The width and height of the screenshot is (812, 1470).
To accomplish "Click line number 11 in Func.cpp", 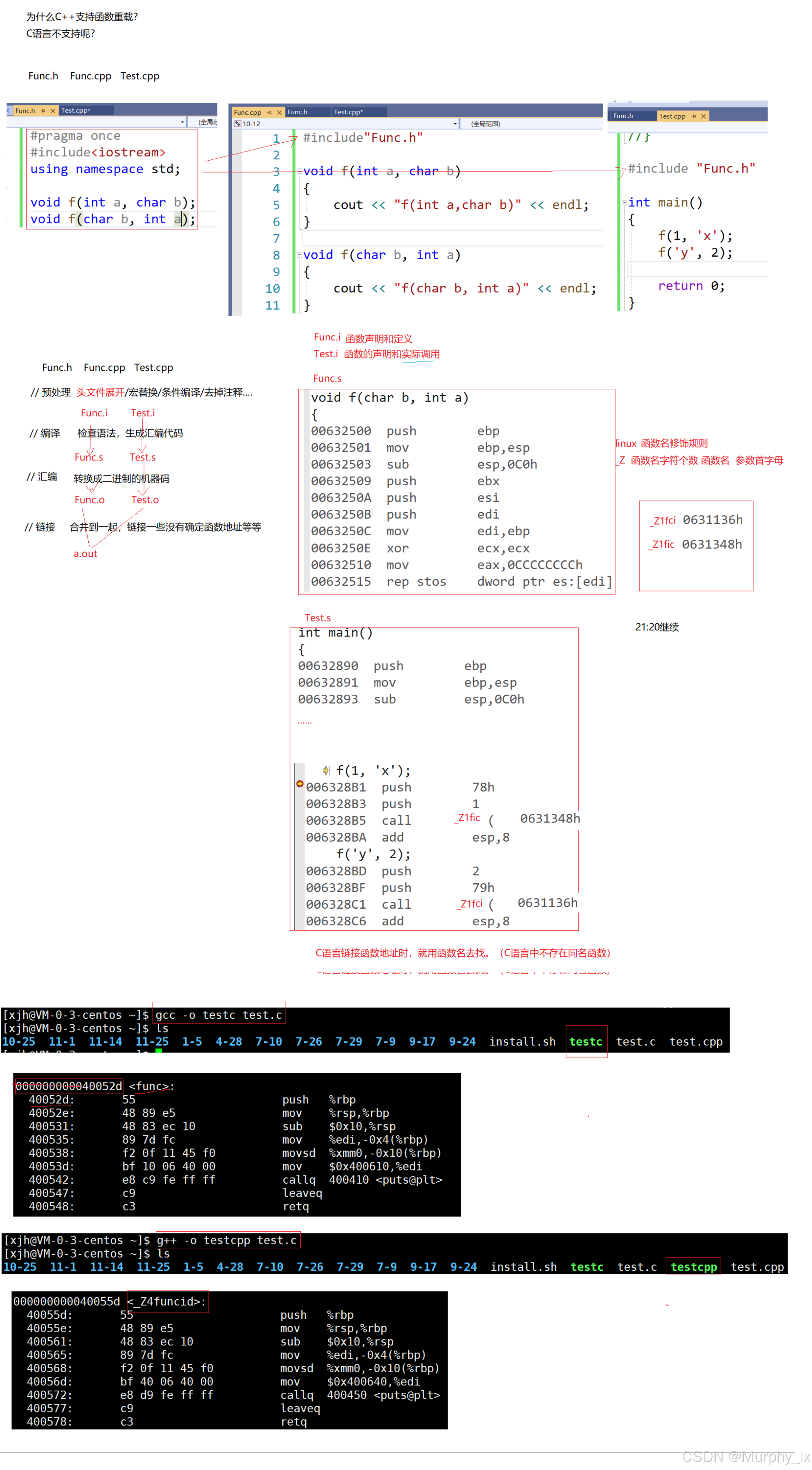I will [x=273, y=305].
